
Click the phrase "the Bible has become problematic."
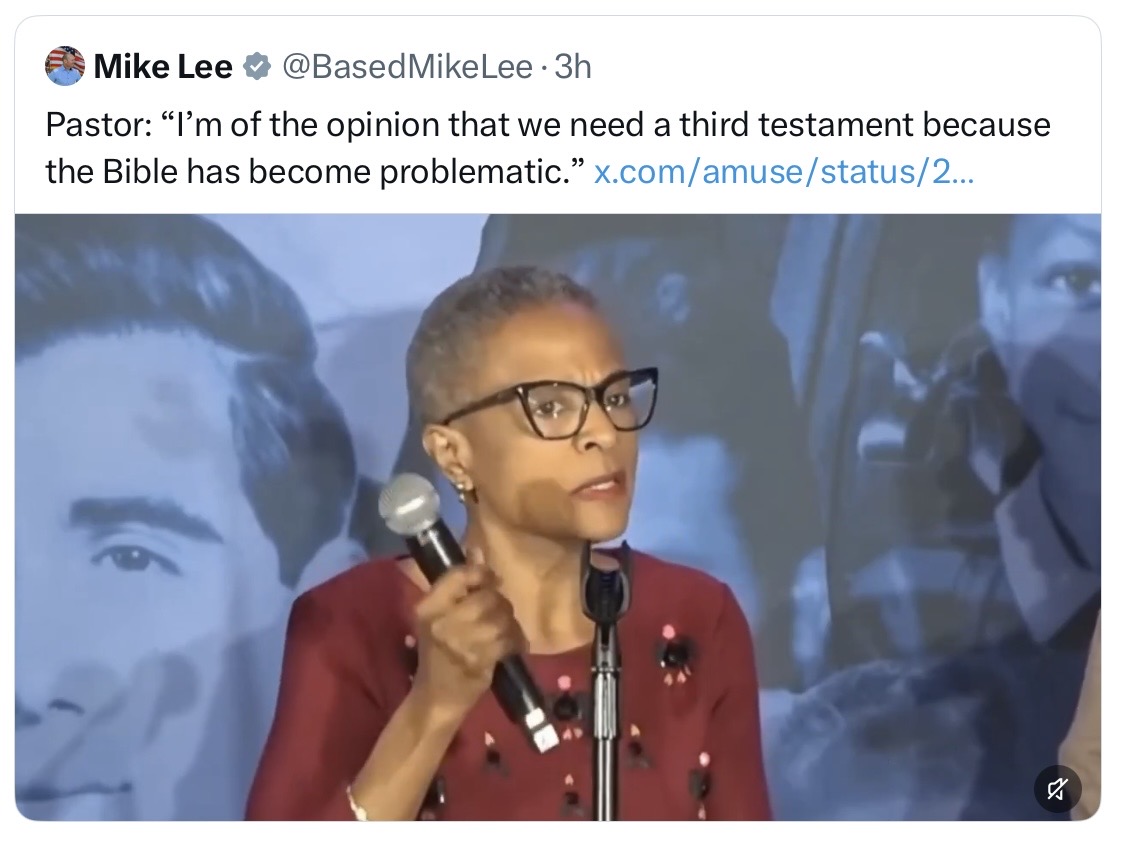coord(316,172)
